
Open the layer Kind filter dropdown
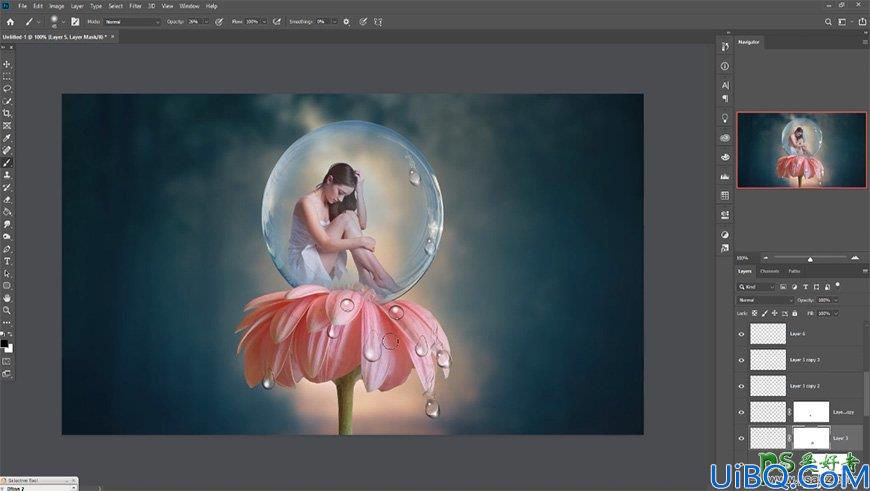click(x=756, y=287)
